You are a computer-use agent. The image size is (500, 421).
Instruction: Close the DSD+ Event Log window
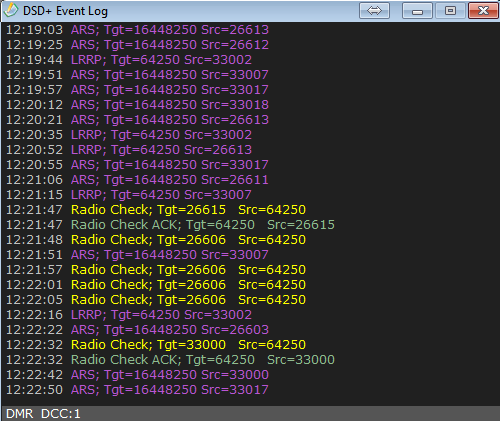[x=483, y=11]
